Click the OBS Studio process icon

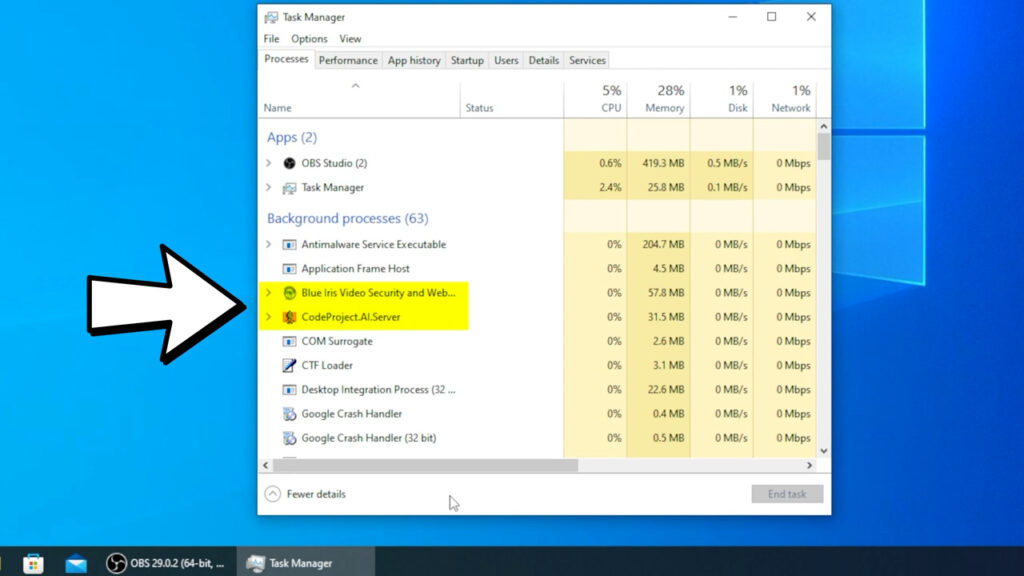coord(289,163)
